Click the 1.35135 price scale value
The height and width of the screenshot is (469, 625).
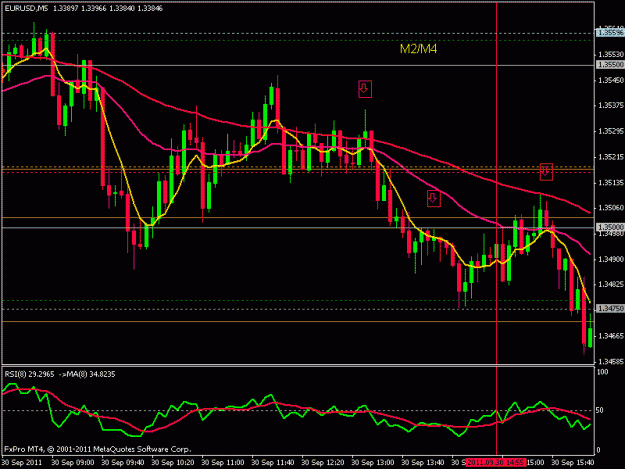611,183
